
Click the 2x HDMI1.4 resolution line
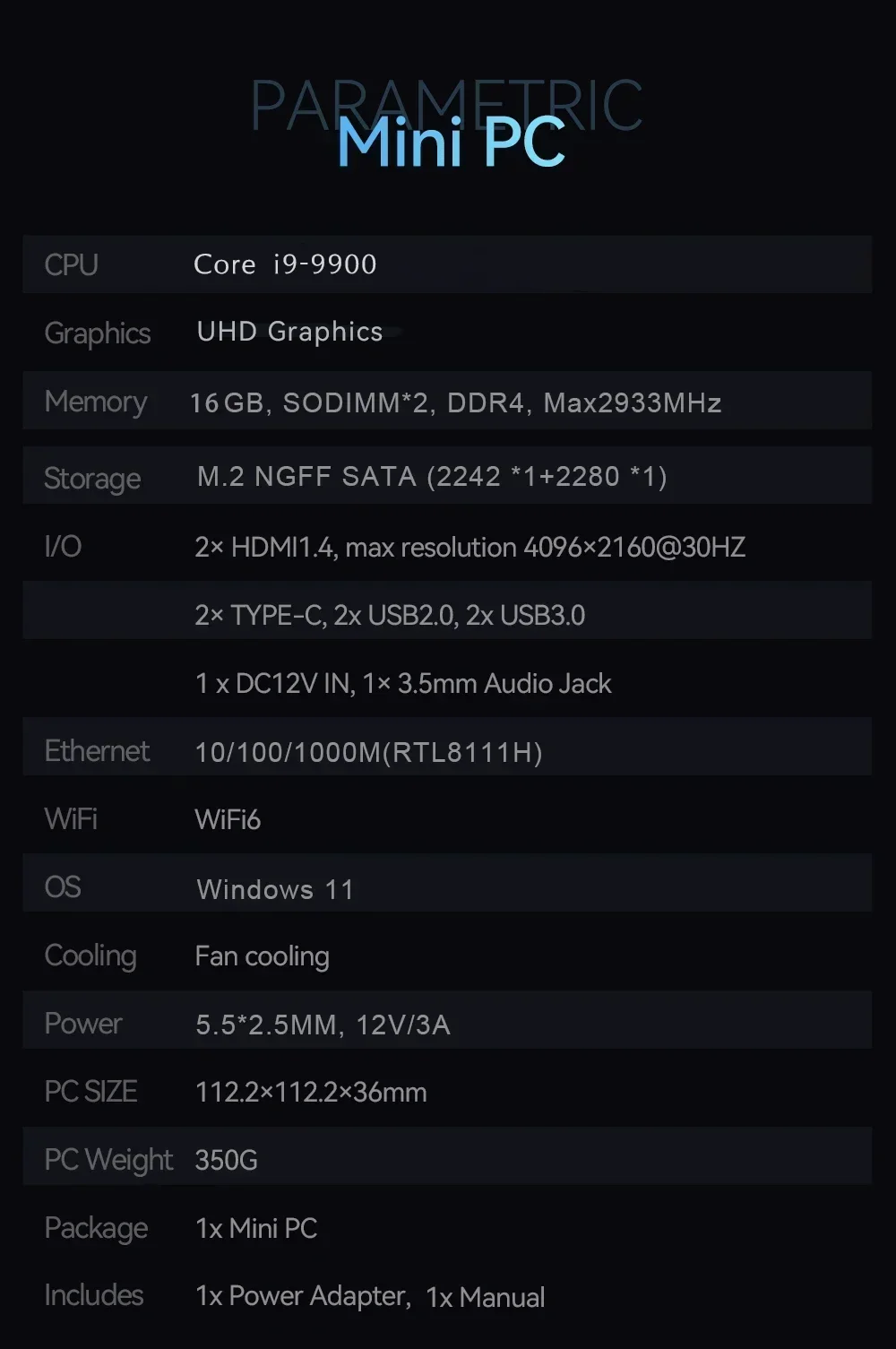click(x=470, y=547)
